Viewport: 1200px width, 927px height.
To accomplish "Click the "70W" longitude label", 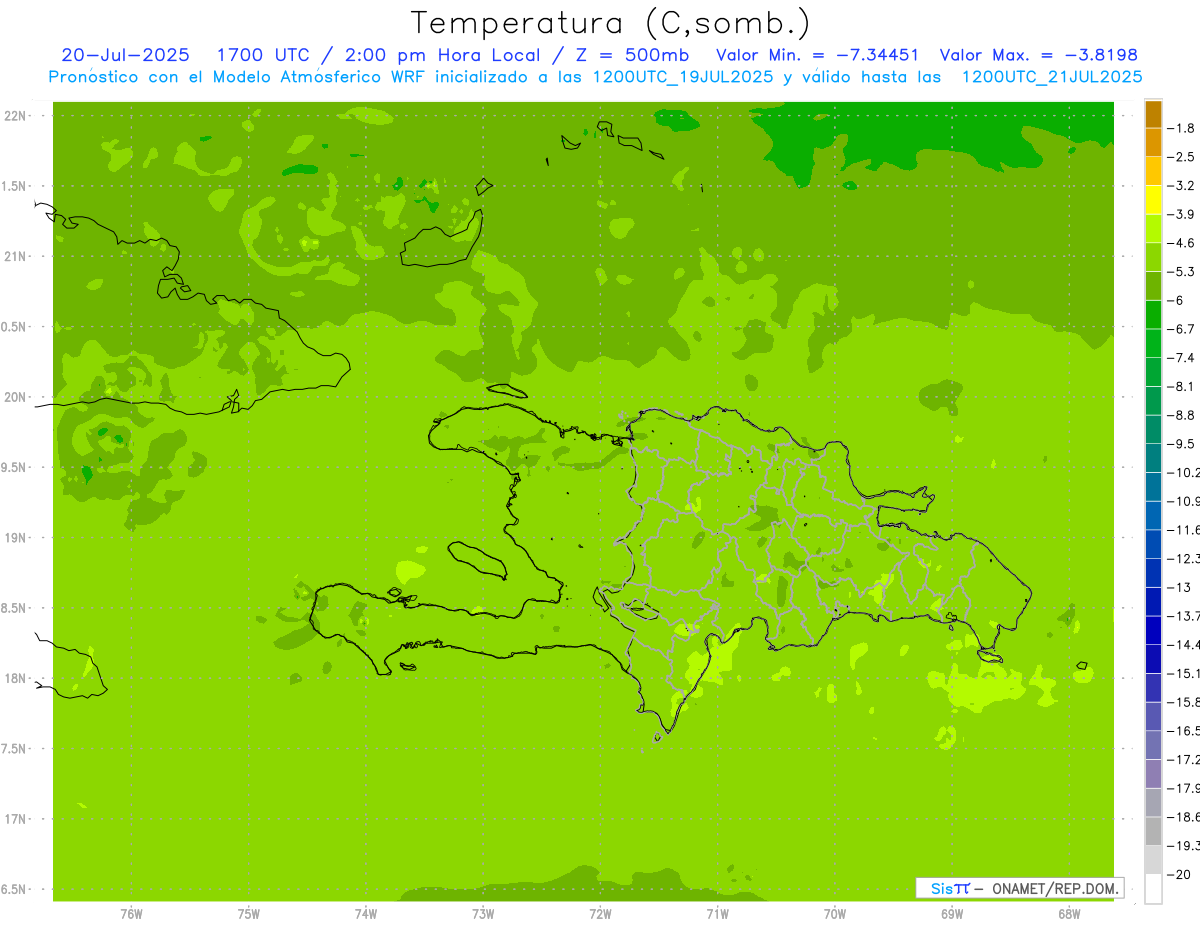I will pos(834,914).
